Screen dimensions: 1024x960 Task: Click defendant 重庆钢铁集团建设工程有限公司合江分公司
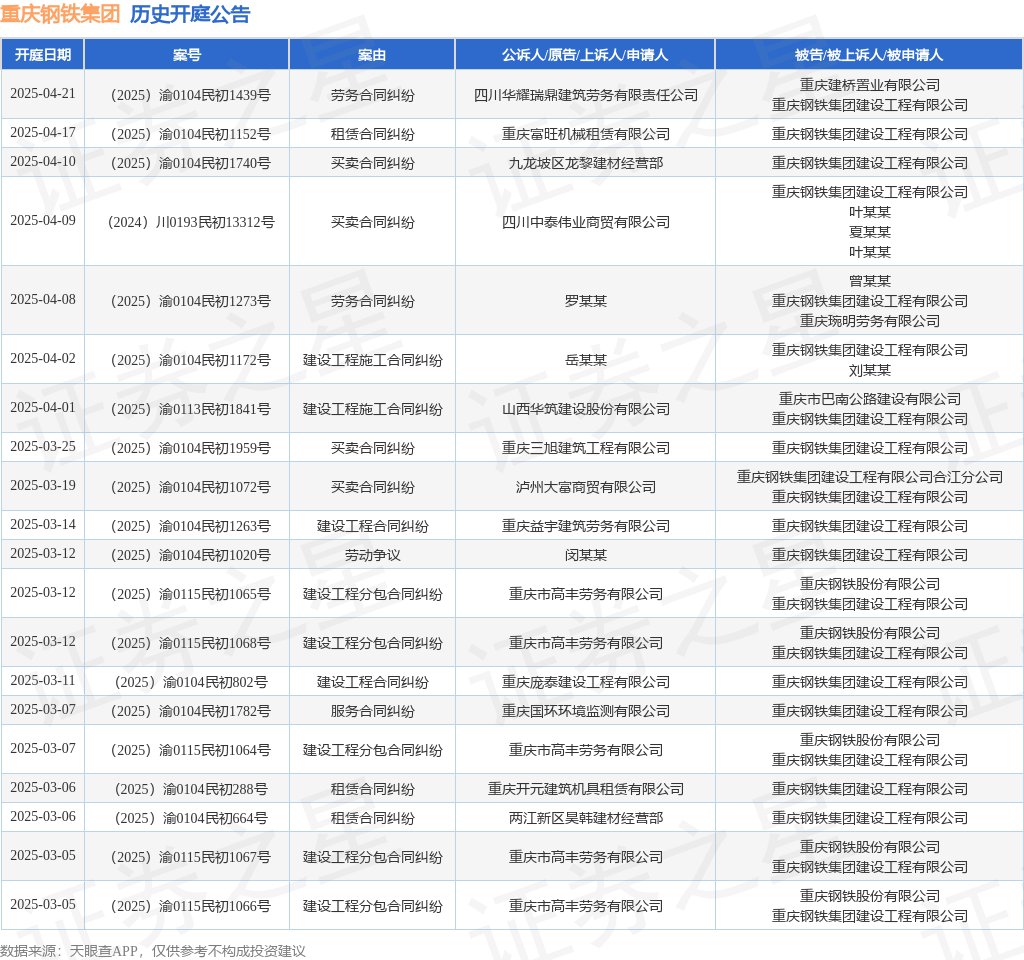870,477
